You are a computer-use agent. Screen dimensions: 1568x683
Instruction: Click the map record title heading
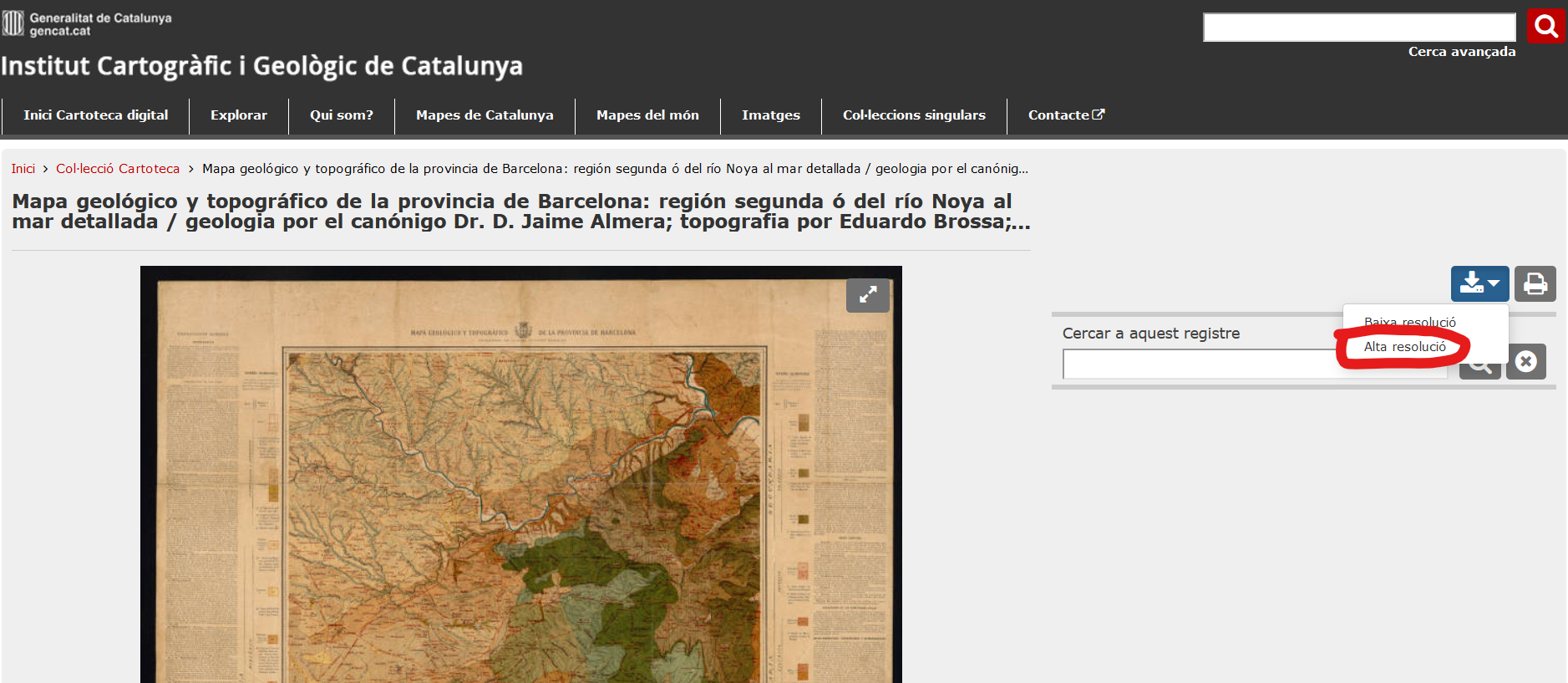pyautogui.click(x=521, y=212)
